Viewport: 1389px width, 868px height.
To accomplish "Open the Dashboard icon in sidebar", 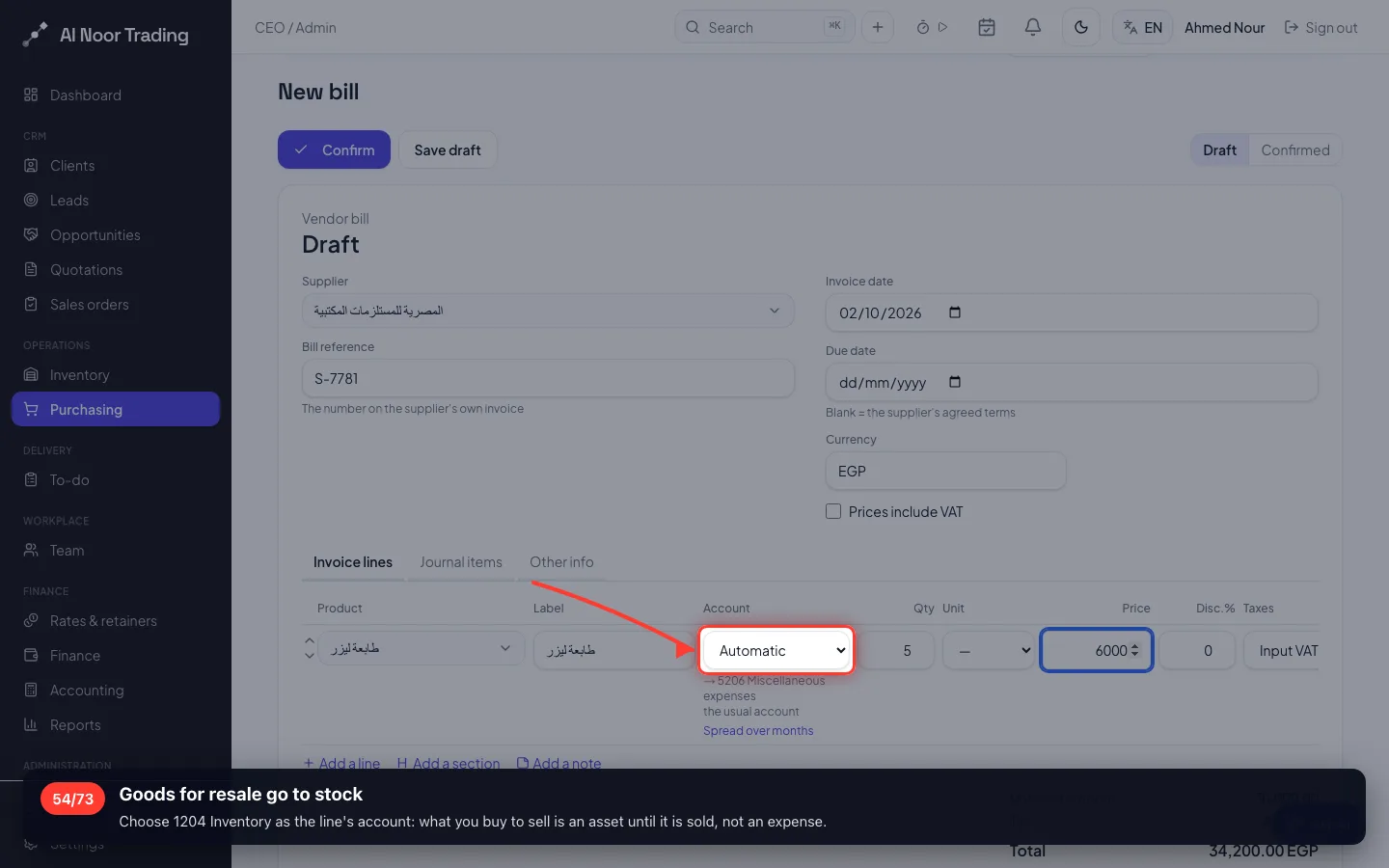I will [31, 95].
